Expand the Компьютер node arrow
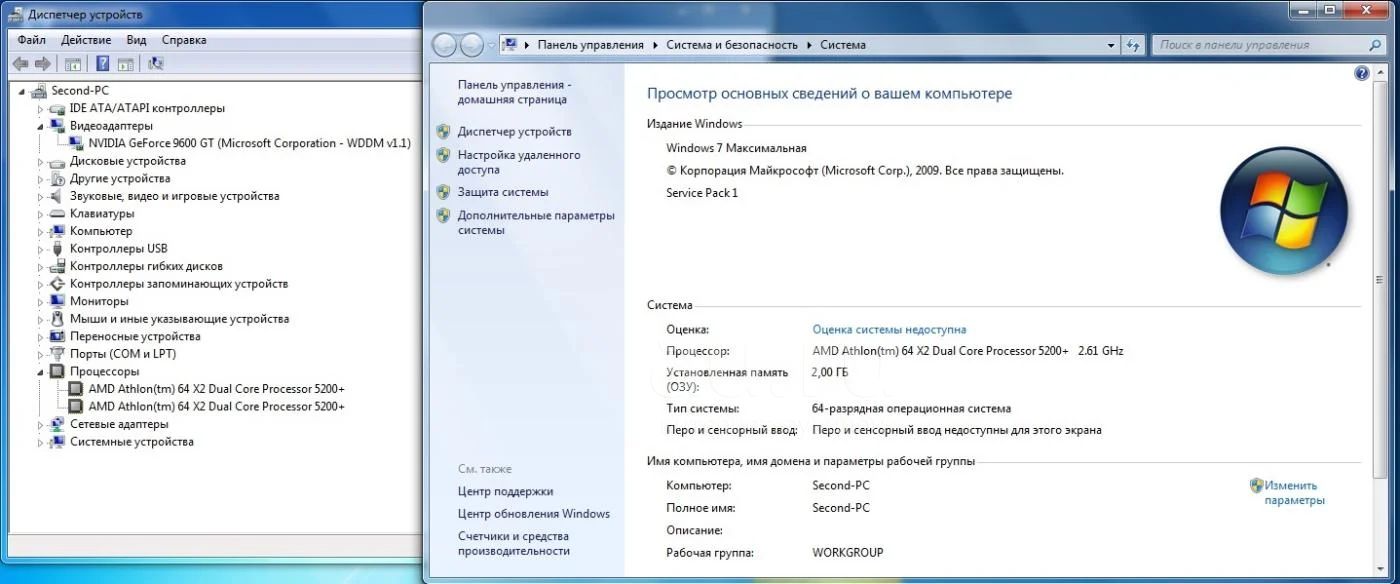The width and height of the screenshot is (1400, 584). click(41, 231)
